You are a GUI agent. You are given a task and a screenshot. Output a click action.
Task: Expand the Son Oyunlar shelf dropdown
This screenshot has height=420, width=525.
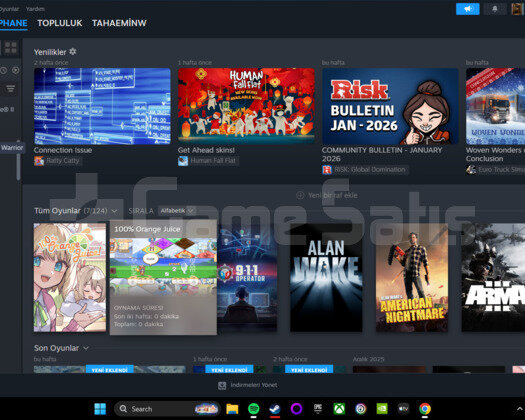pyautogui.click(x=86, y=348)
